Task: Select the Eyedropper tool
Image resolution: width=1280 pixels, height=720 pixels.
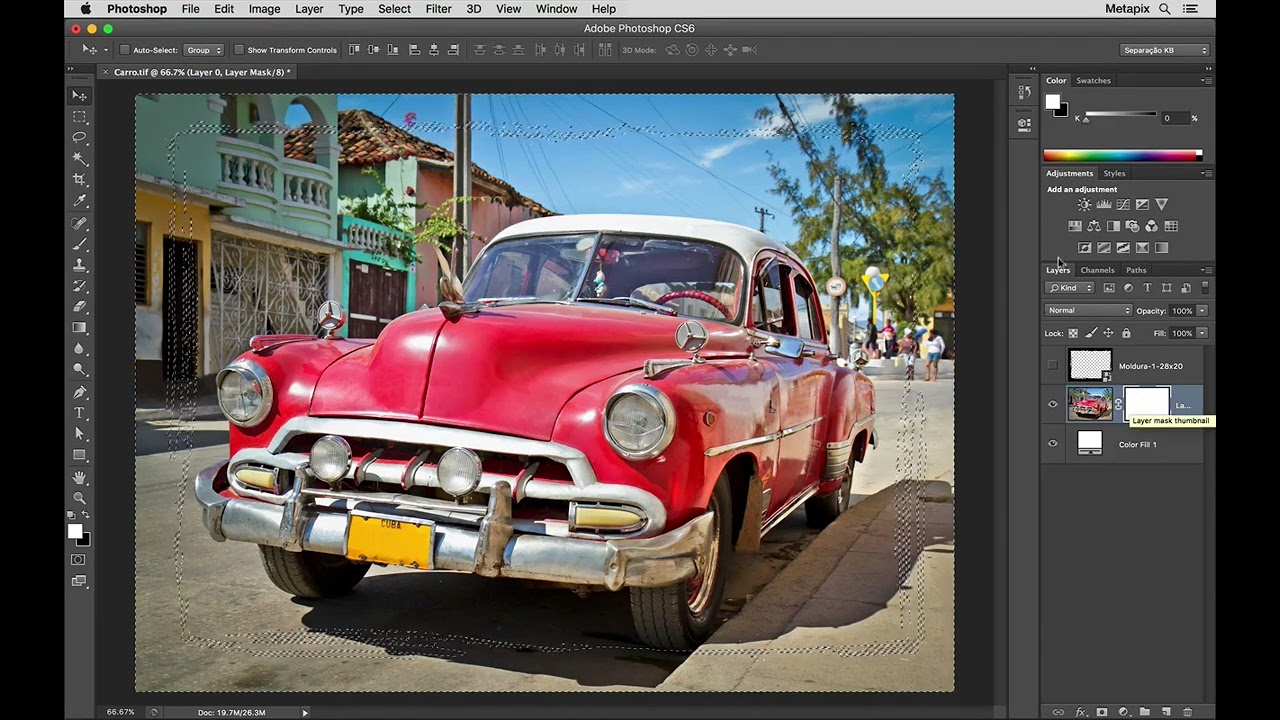Action: (79, 201)
